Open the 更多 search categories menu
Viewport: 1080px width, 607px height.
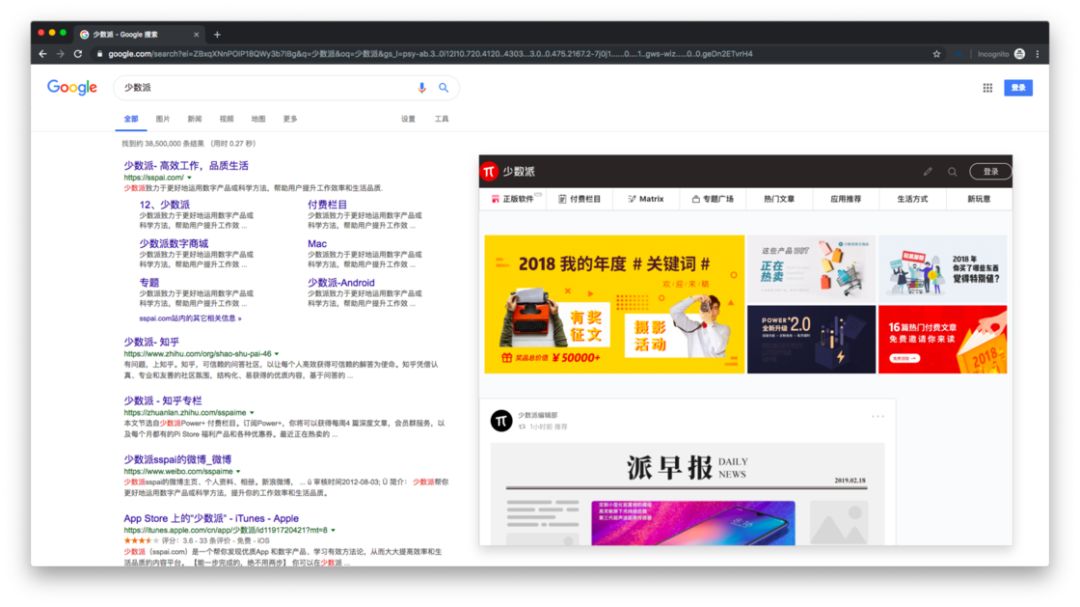coord(290,119)
